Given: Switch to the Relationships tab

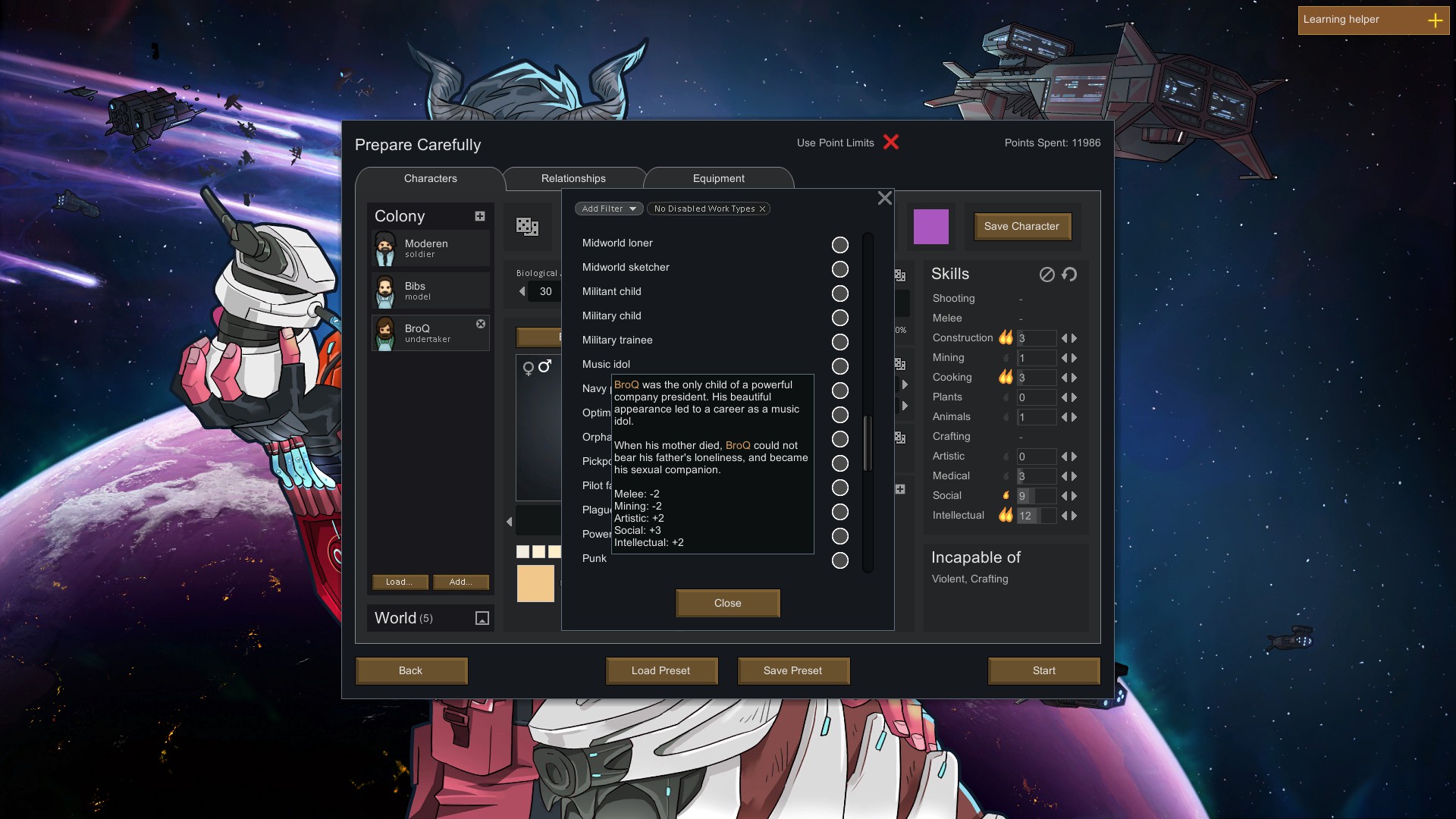Looking at the screenshot, I should coord(573,179).
